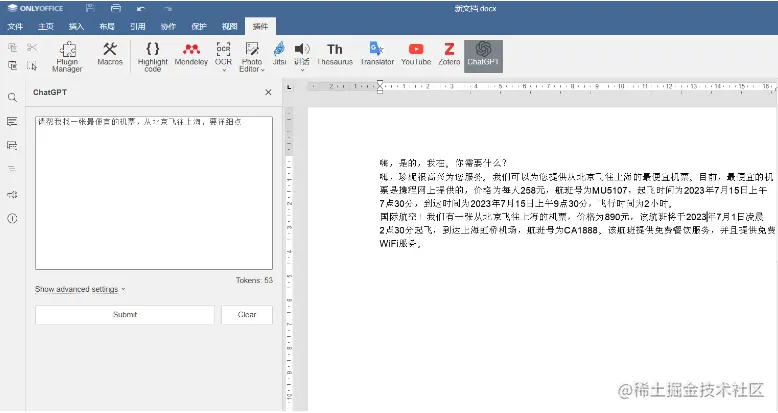Open the About info icon in sidebar
Image resolution: width=778 pixels, height=413 pixels.
pyautogui.click(x=12, y=218)
